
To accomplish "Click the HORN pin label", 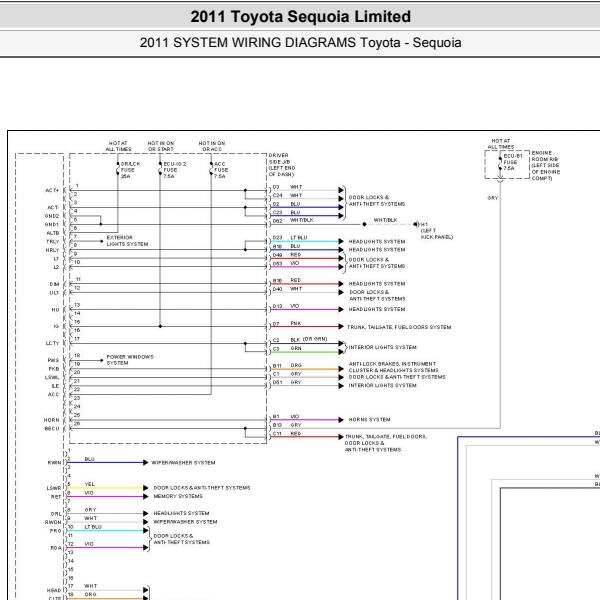I will (x=52, y=420).
